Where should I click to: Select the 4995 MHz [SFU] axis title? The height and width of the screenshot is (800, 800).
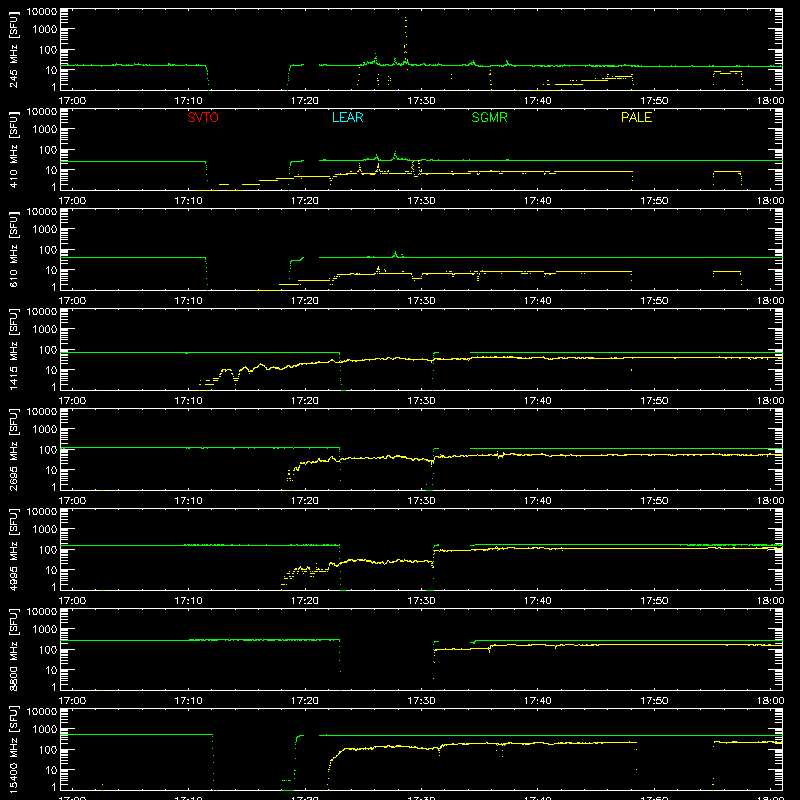(14, 549)
